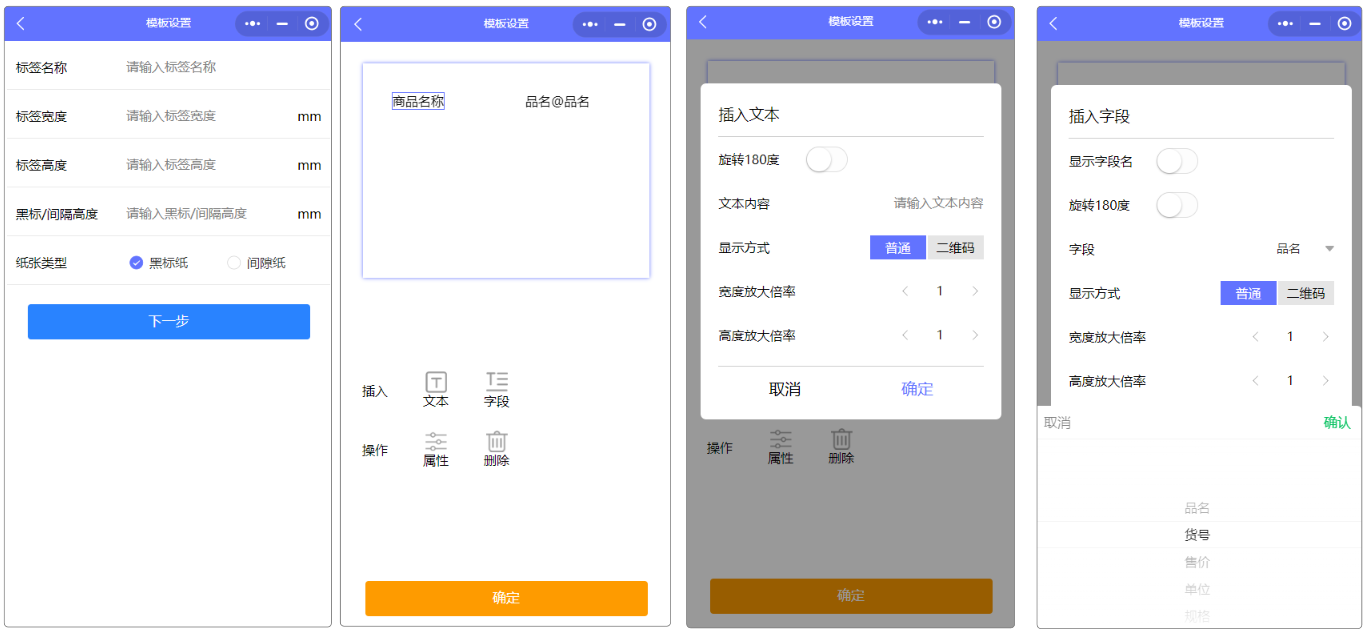The height and width of the screenshot is (634, 1368).
Task: Click the 文本 insert icon in the template editor
Action: (436, 383)
